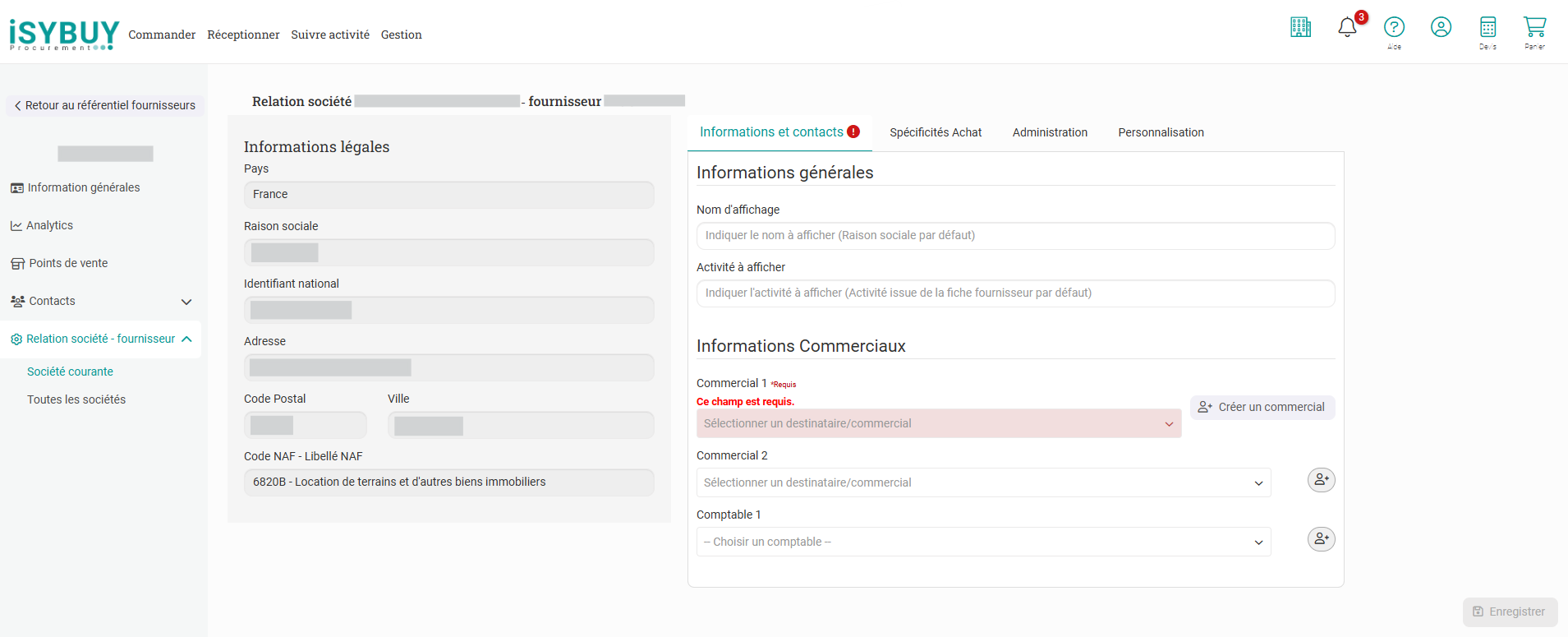
Task: Switch to the Spécificités Achat tab
Action: click(x=936, y=132)
